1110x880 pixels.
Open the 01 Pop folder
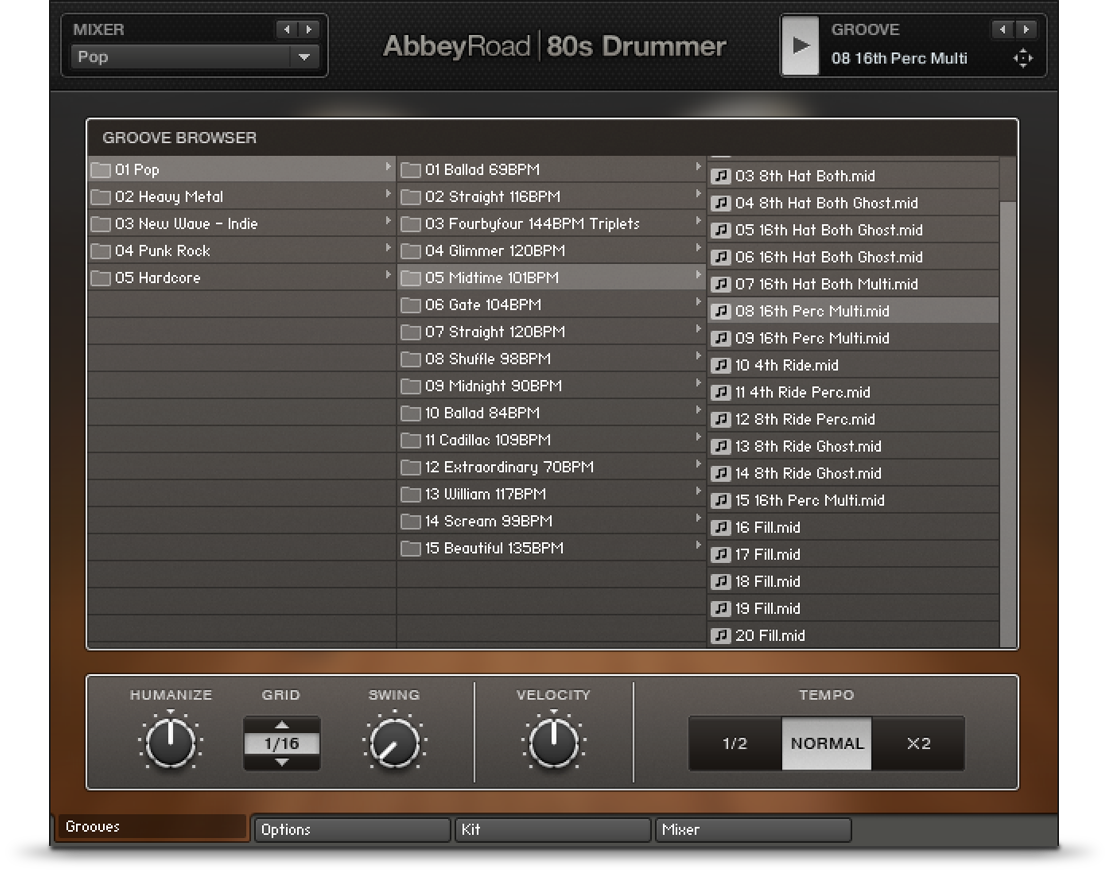241,169
